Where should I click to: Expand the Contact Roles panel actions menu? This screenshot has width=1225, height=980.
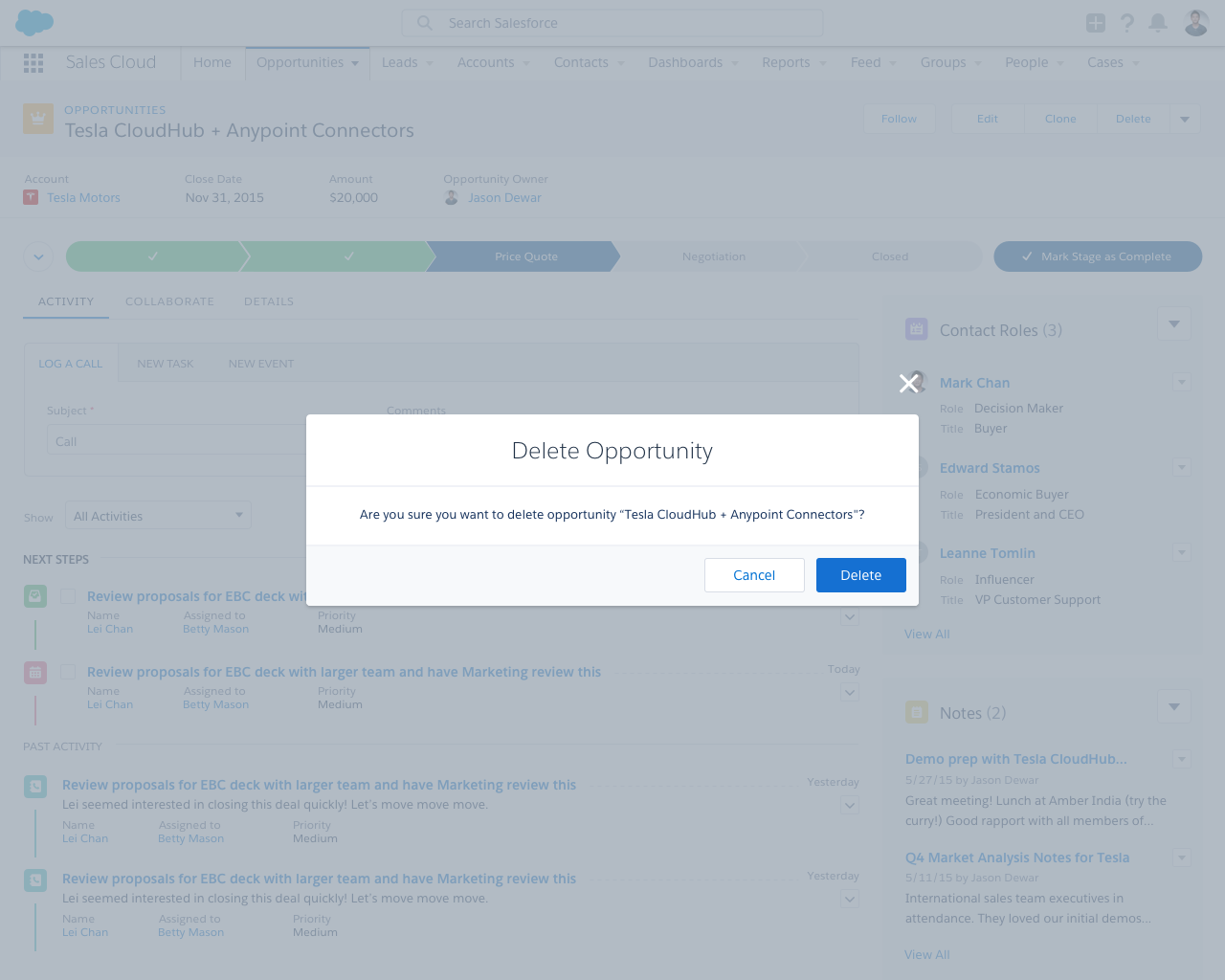(1173, 323)
